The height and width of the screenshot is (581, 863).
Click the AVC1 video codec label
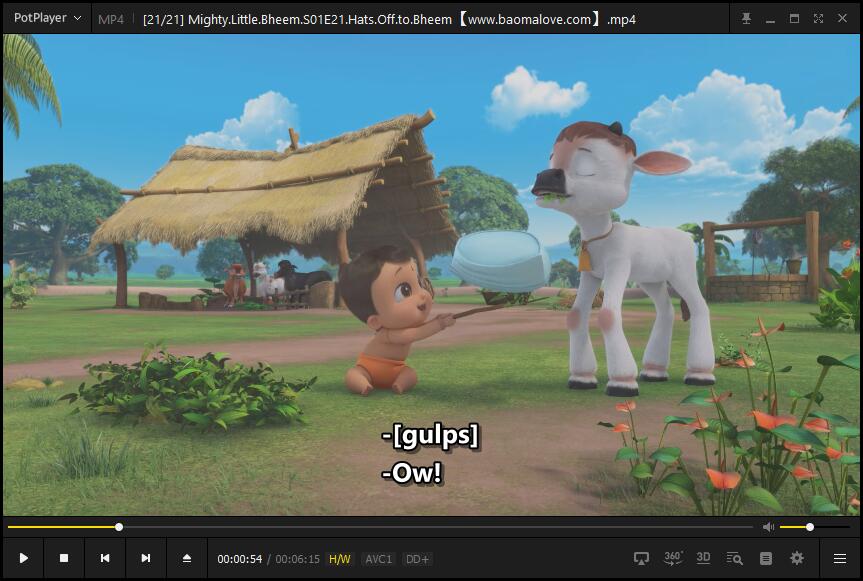379,560
